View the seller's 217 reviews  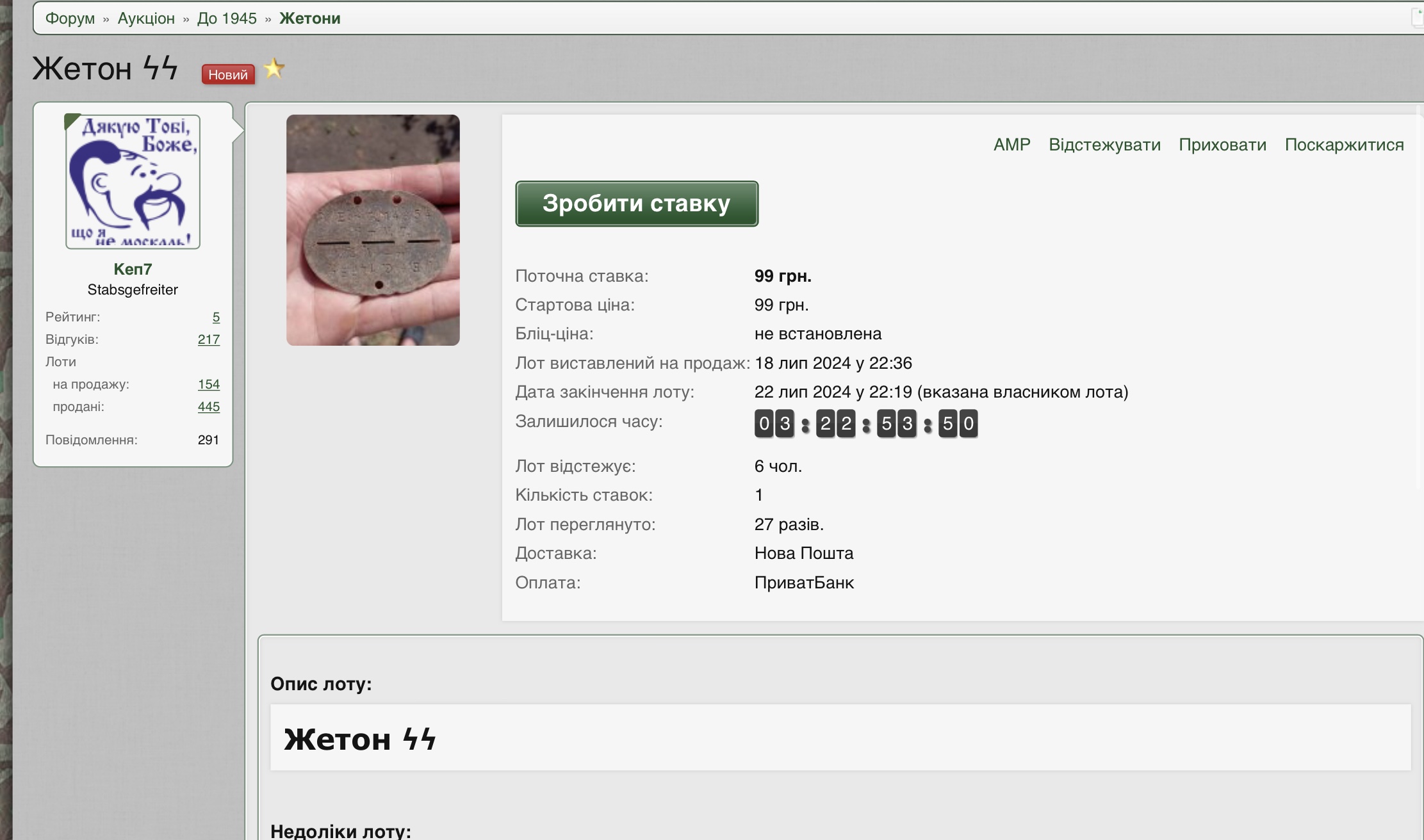coord(209,339)
